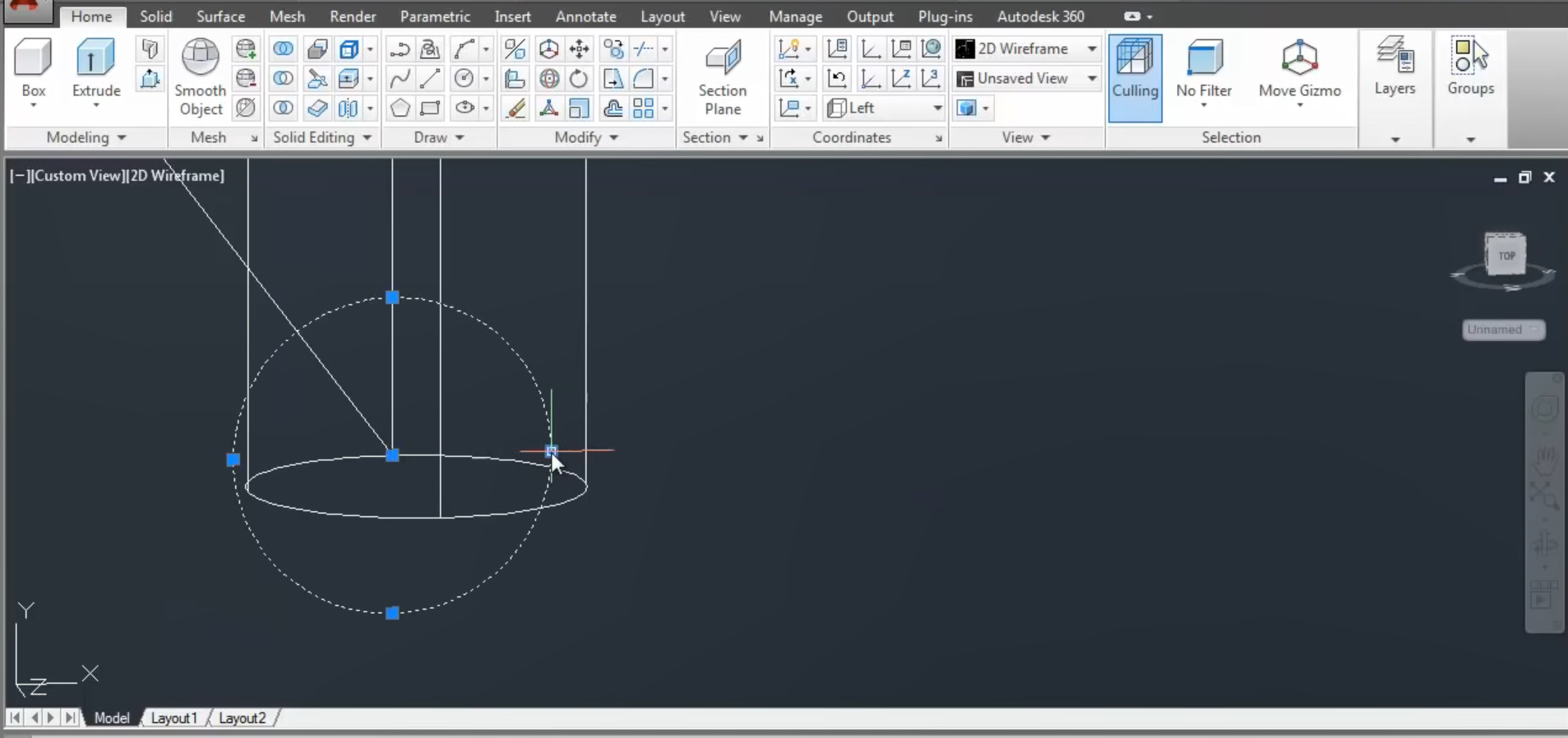Viewport: 1568px width, 738px height.
Task: Go to the Annotate ribbon tab
Action: tap(586, 16)
